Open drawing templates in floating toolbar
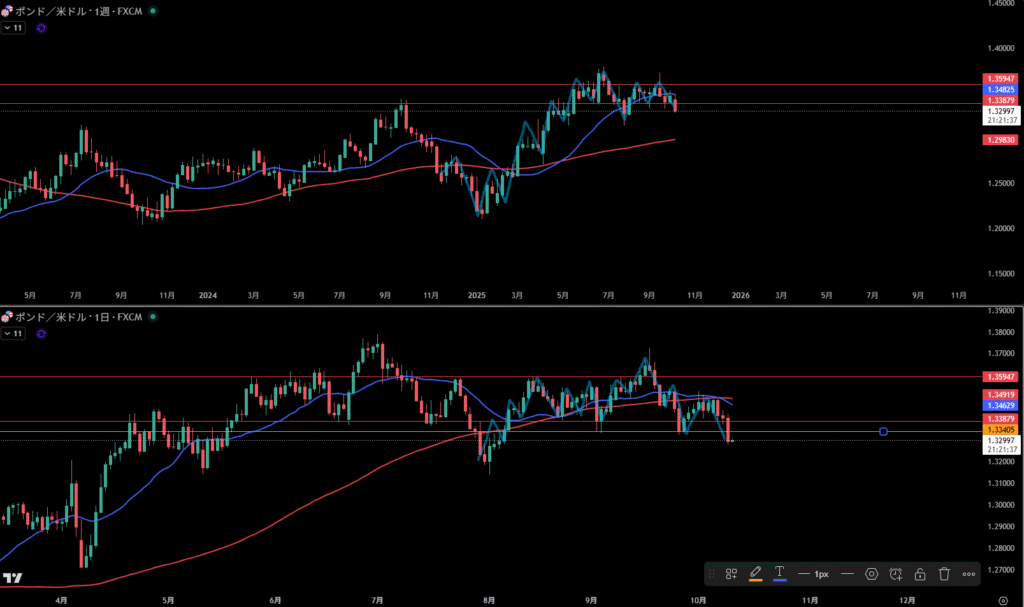Screen dimensions: 1024x607 pyautogui.click(x=732, y=574)
